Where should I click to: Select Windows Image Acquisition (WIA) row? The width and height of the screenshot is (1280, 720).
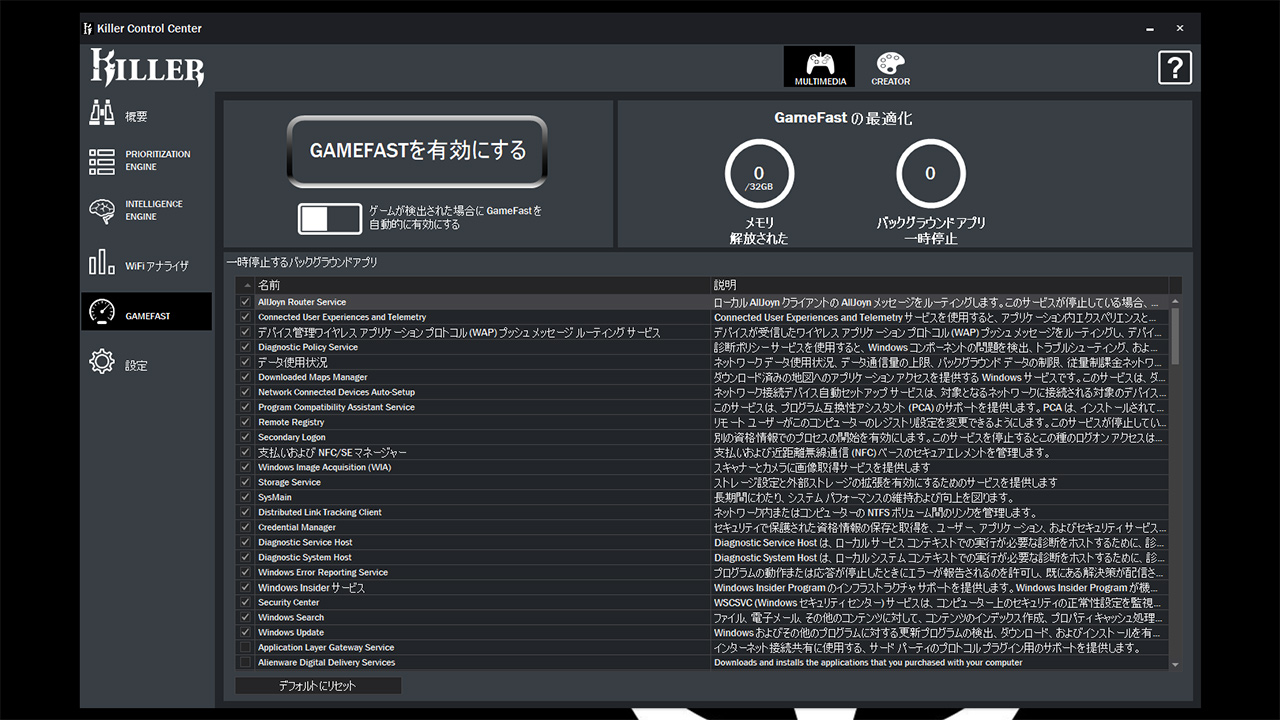point(702,467)
